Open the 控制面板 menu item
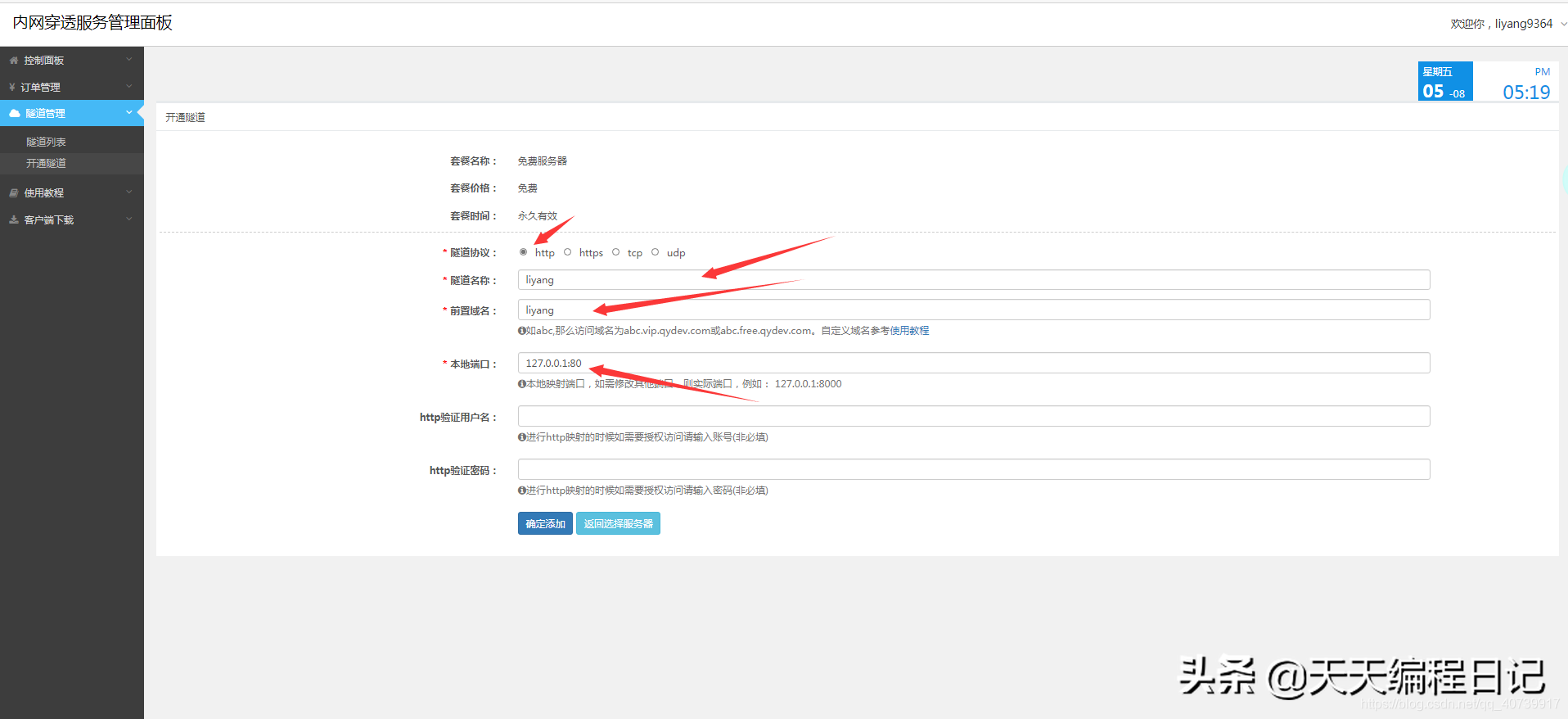Viewport: 1568px width, 719px height. tap(72, 61)
